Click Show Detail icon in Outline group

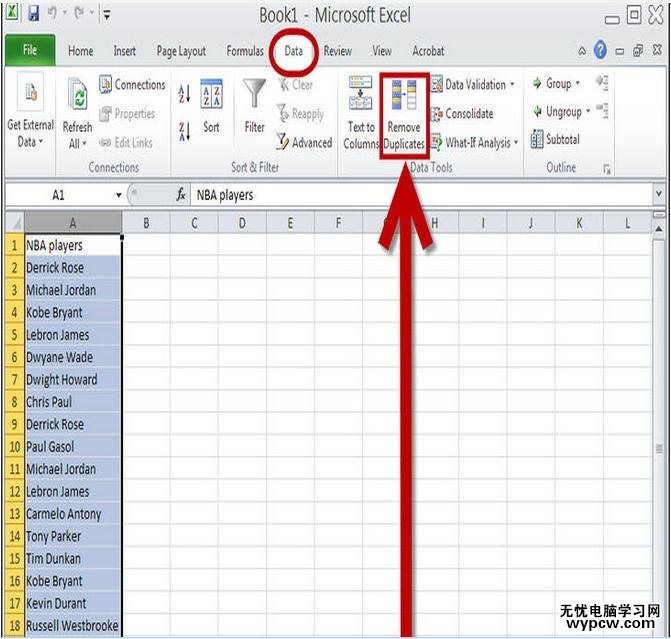point(603,83)
